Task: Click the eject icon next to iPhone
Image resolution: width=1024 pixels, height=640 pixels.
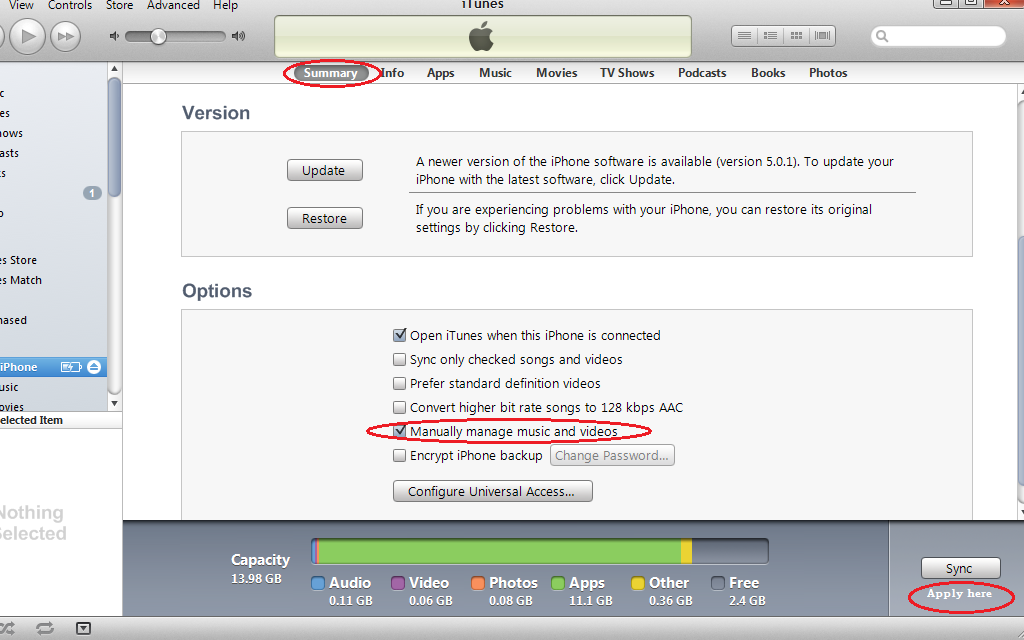Action: point(94,367)
